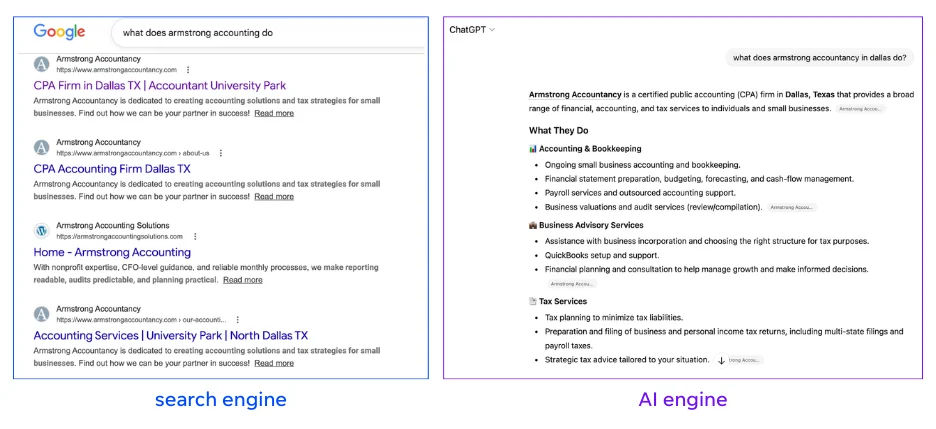
Task: Click 'QuickBooks setup and support.' bullet
Action: coord(602,255)
